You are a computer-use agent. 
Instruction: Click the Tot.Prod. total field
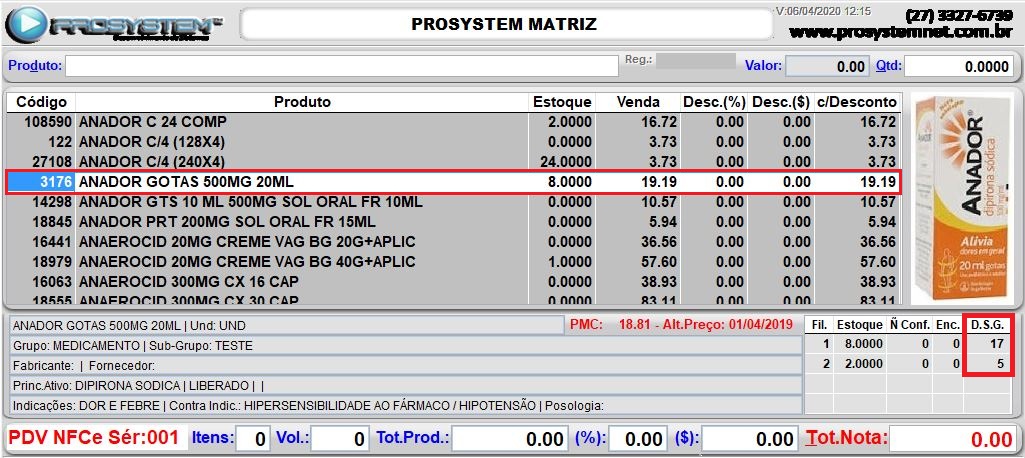click(x=510, y=438)
